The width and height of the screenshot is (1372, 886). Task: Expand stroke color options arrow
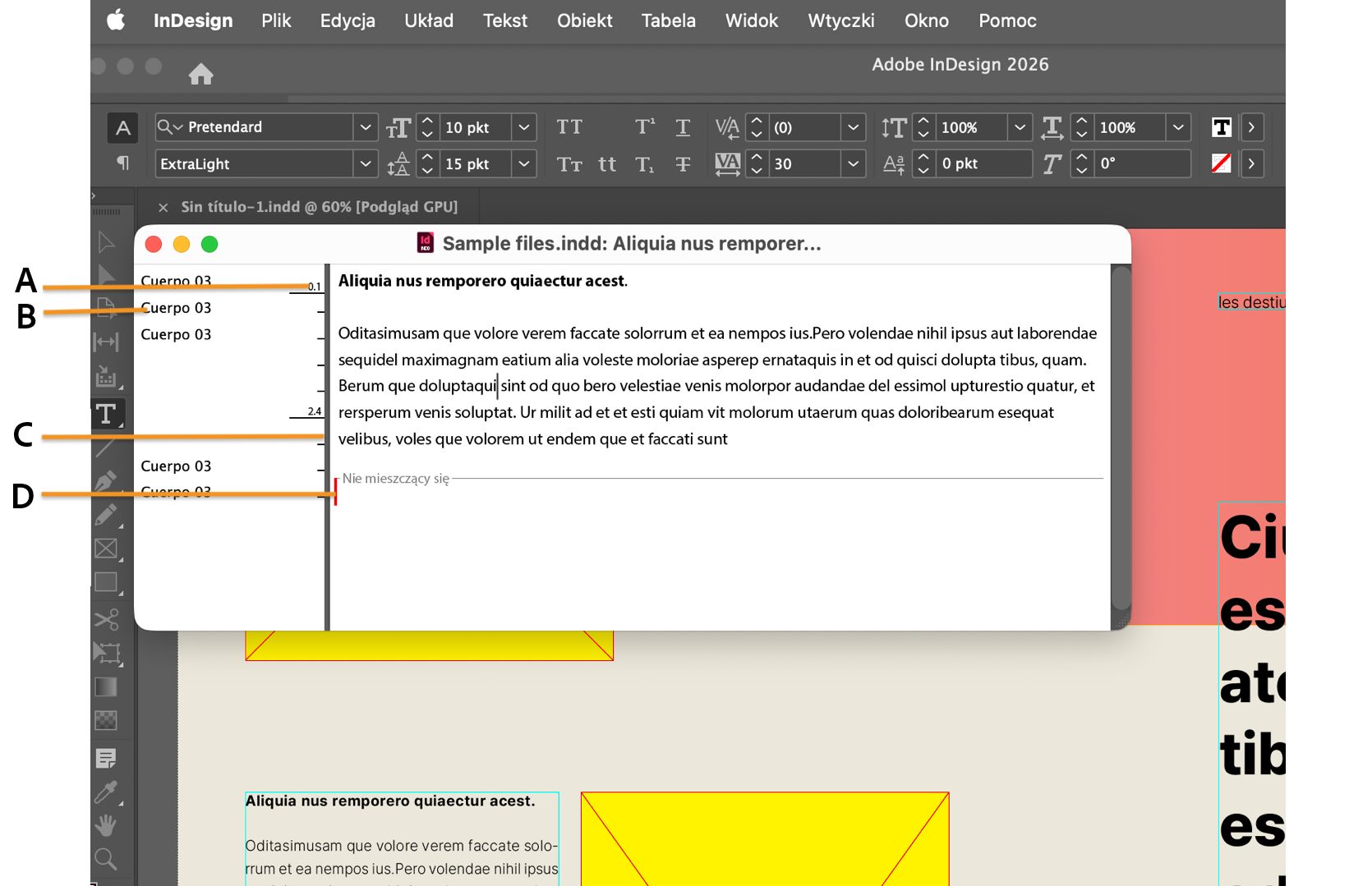click(1251, 163)
